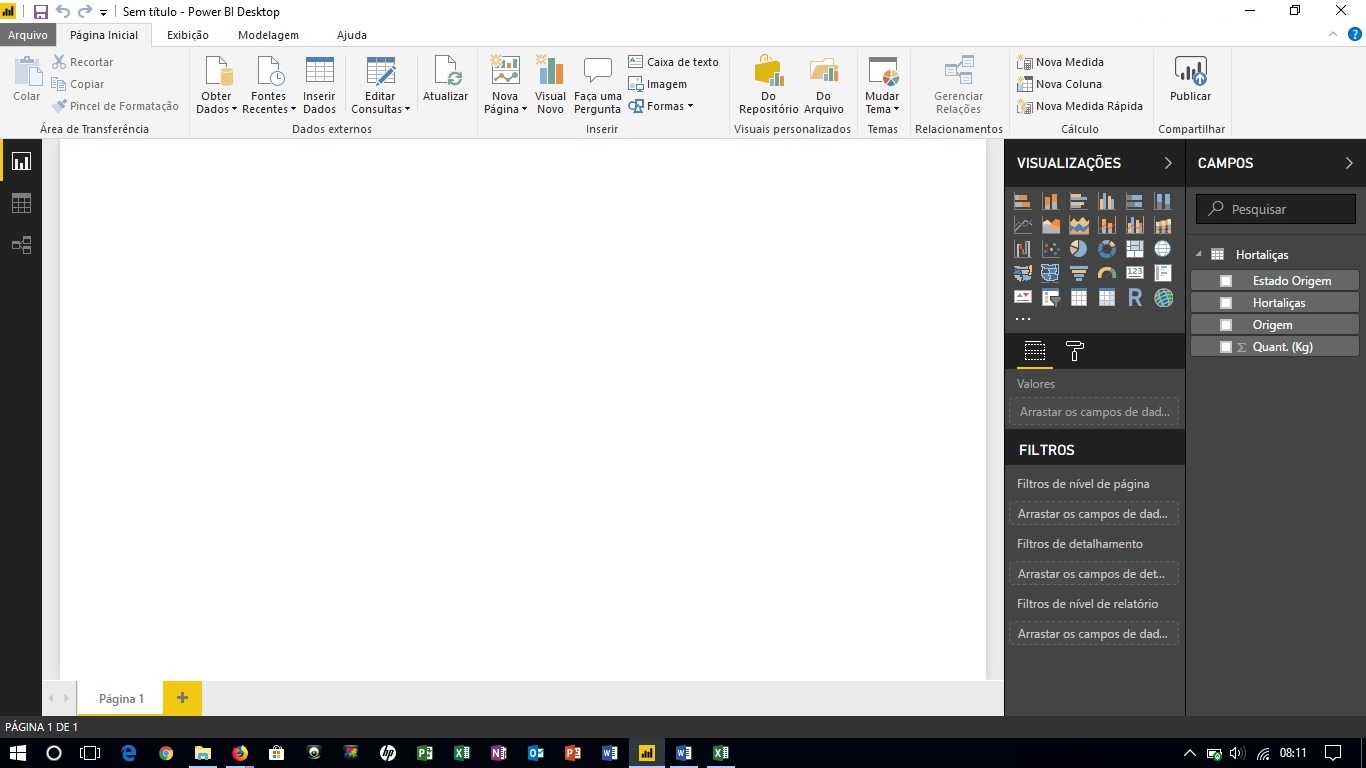Image resolution: width=1366 pixels, height=768 pixels.
Task: Check the Origem field checkbox
Action: (1226, 324)
